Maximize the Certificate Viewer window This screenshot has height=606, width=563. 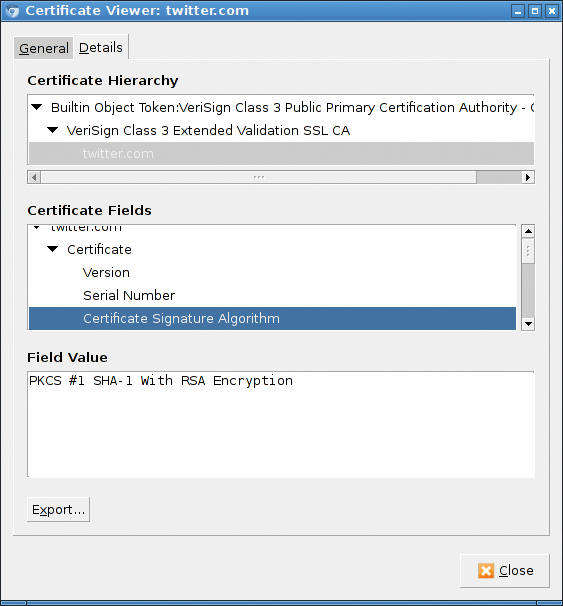[535, 11]
